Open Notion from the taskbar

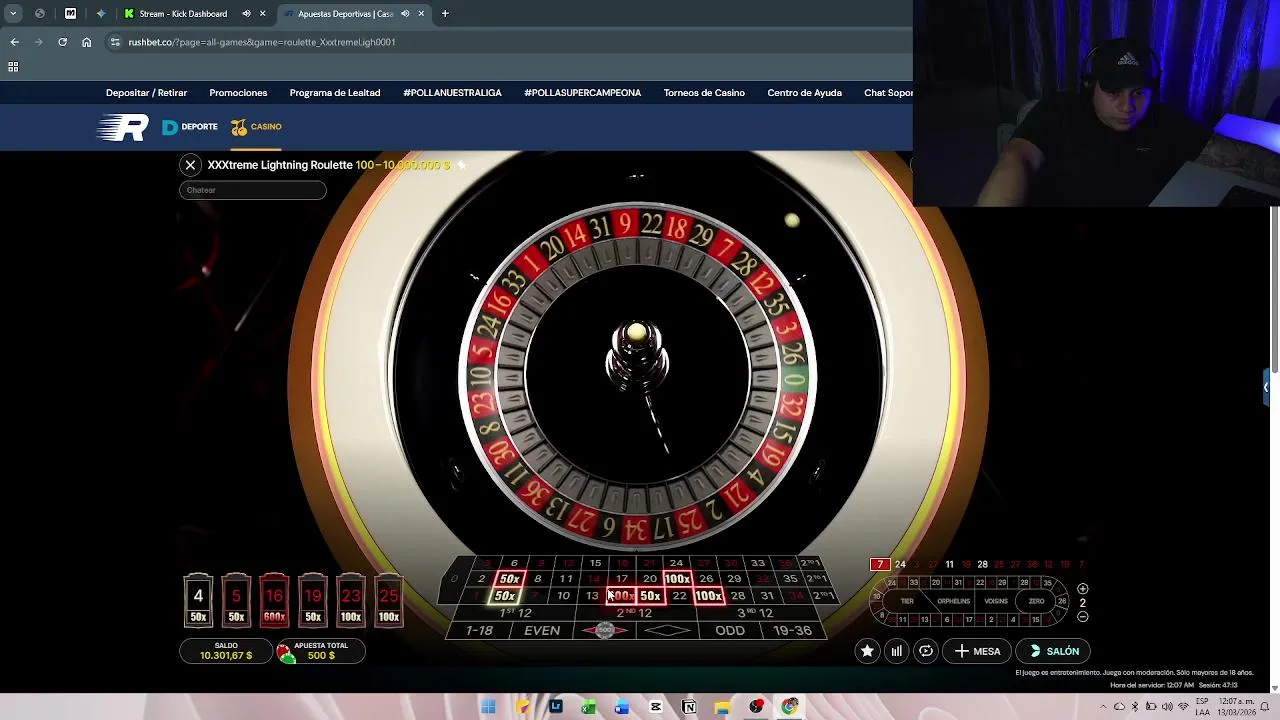pos(689,707)
